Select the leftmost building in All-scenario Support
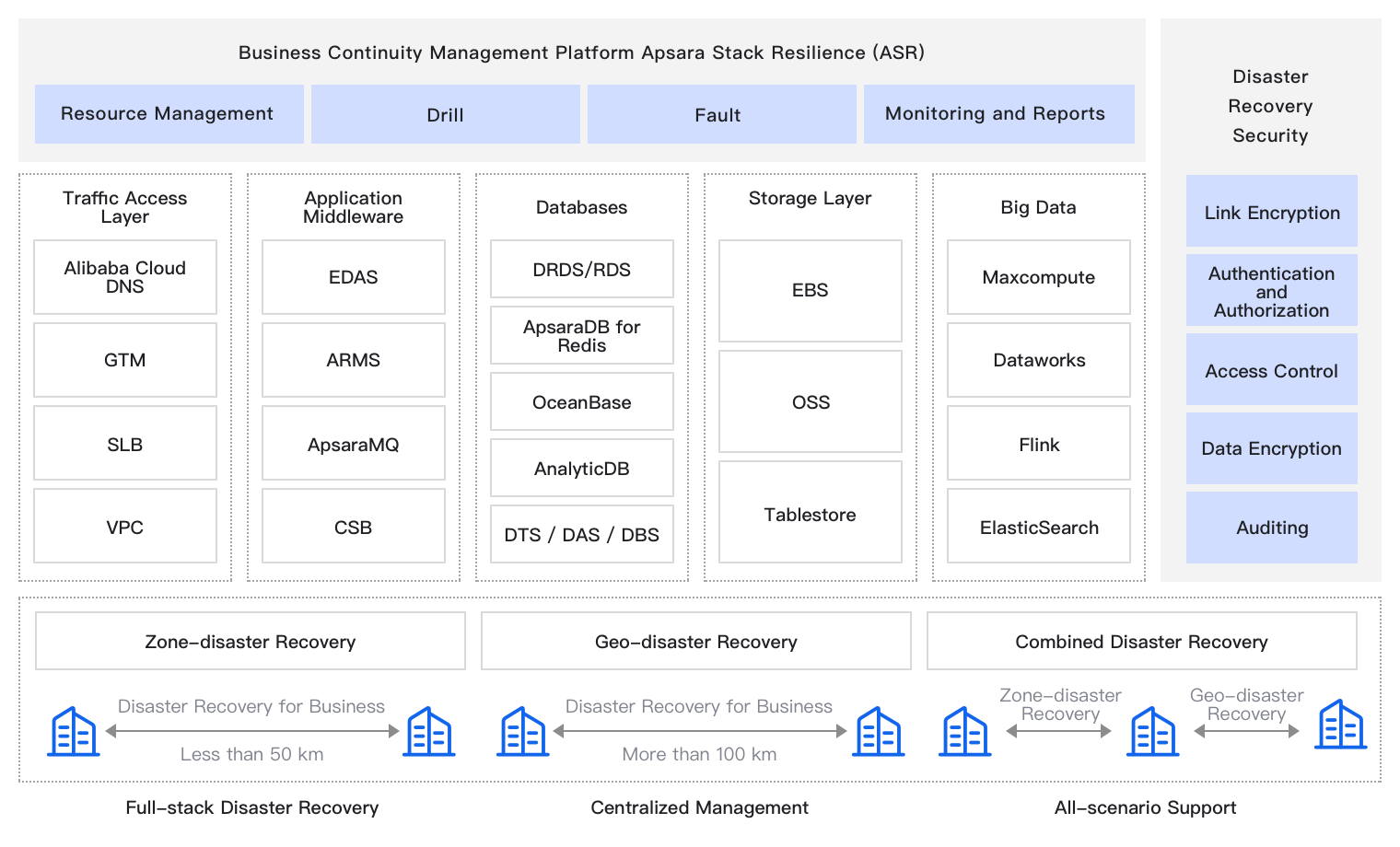Image resolution: width=1400 pixels, height=847 pixels. [964, 732]
